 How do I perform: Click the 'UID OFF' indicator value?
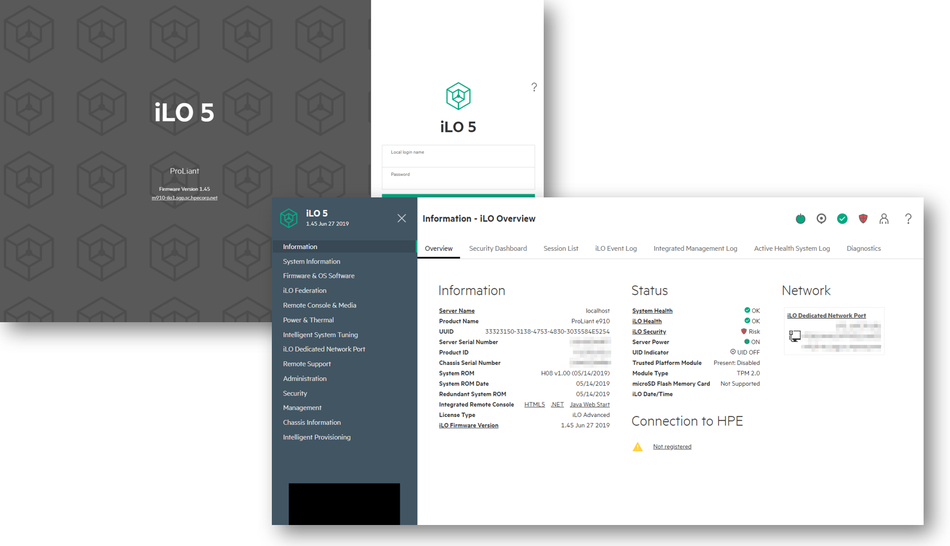(x=748, y=352)
